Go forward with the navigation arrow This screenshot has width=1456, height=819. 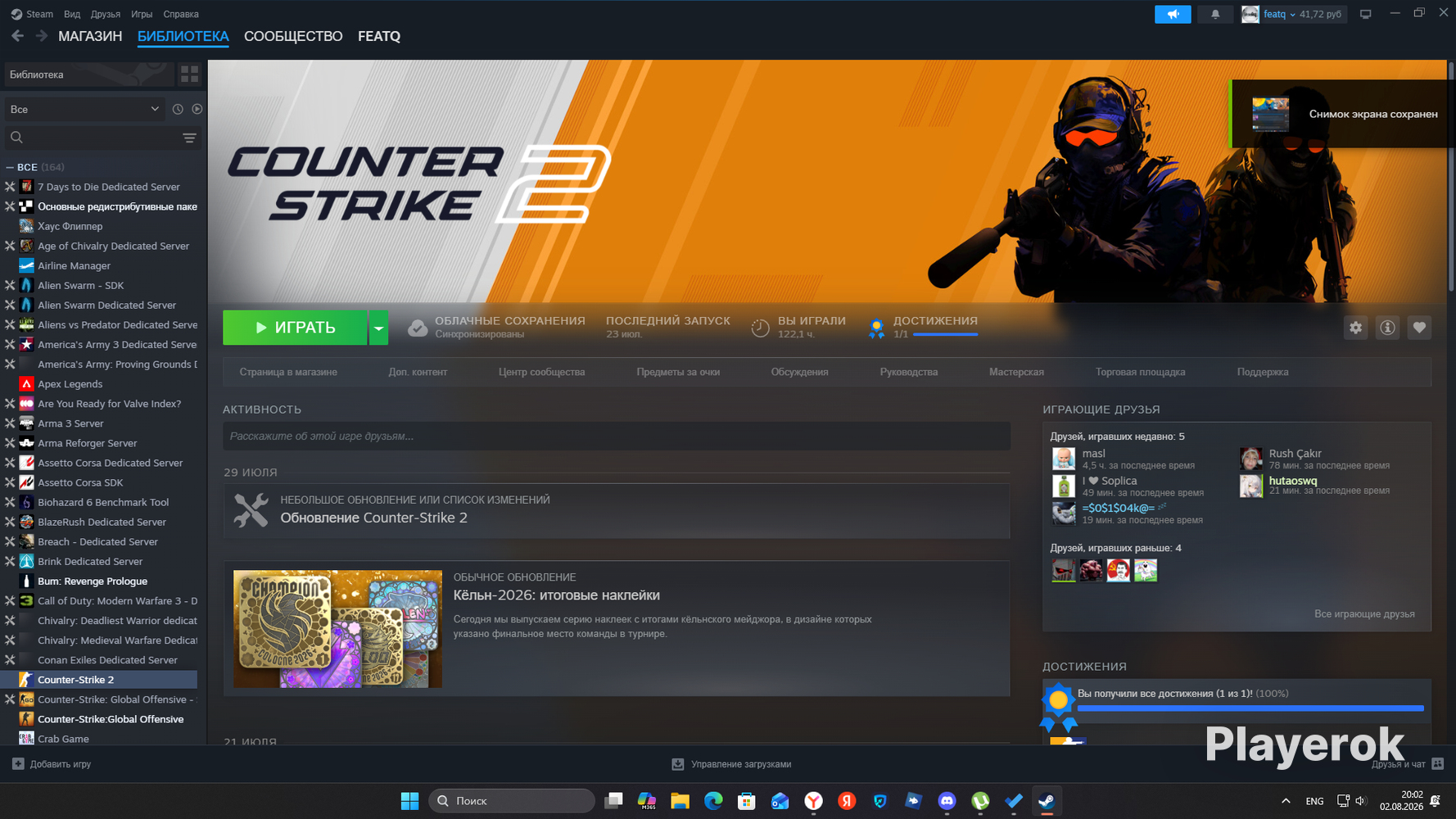coord(41,36)
